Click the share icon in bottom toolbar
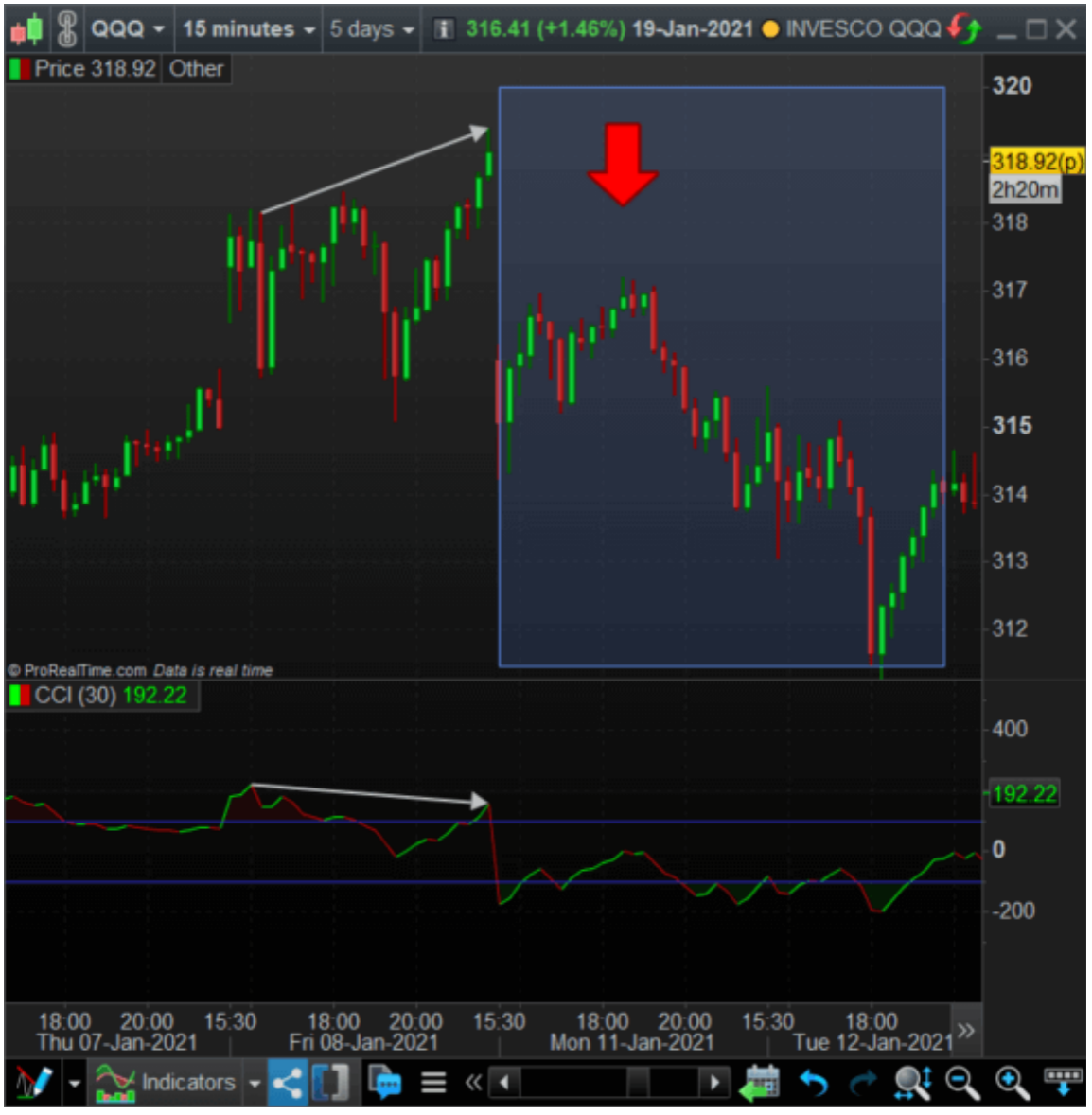 click(x=287, y=1083)
